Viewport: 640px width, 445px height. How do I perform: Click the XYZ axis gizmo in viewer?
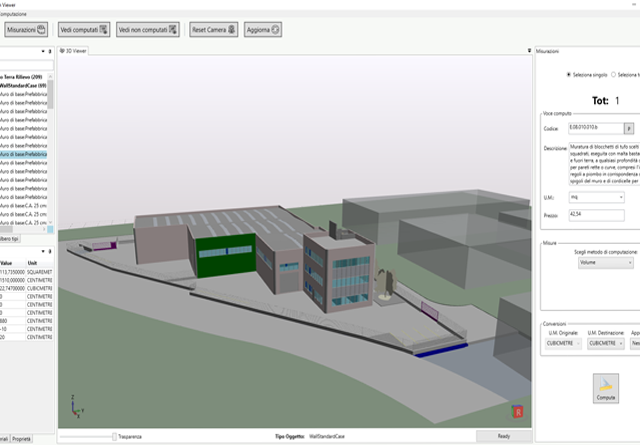click(x=76, y=406)
